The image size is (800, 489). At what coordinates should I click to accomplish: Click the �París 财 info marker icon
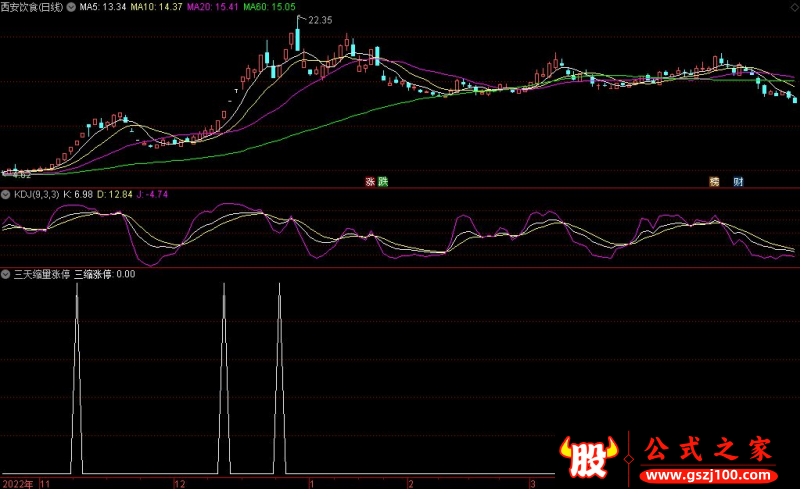click(x=738, y=182)
